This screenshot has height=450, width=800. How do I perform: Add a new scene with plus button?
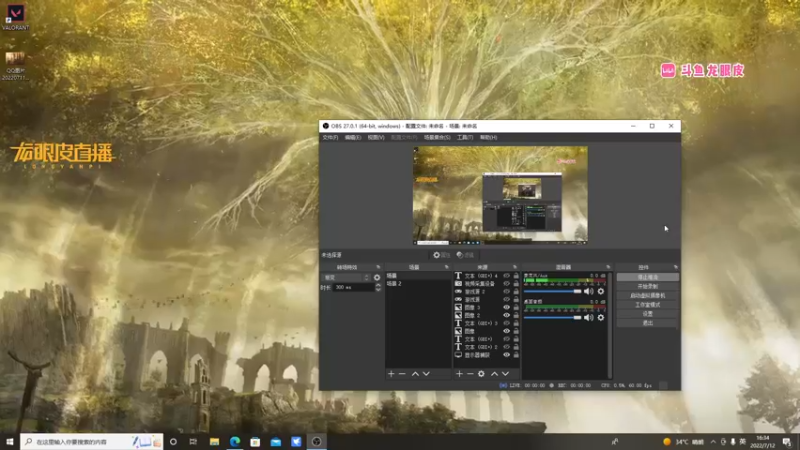pos(391,374)
